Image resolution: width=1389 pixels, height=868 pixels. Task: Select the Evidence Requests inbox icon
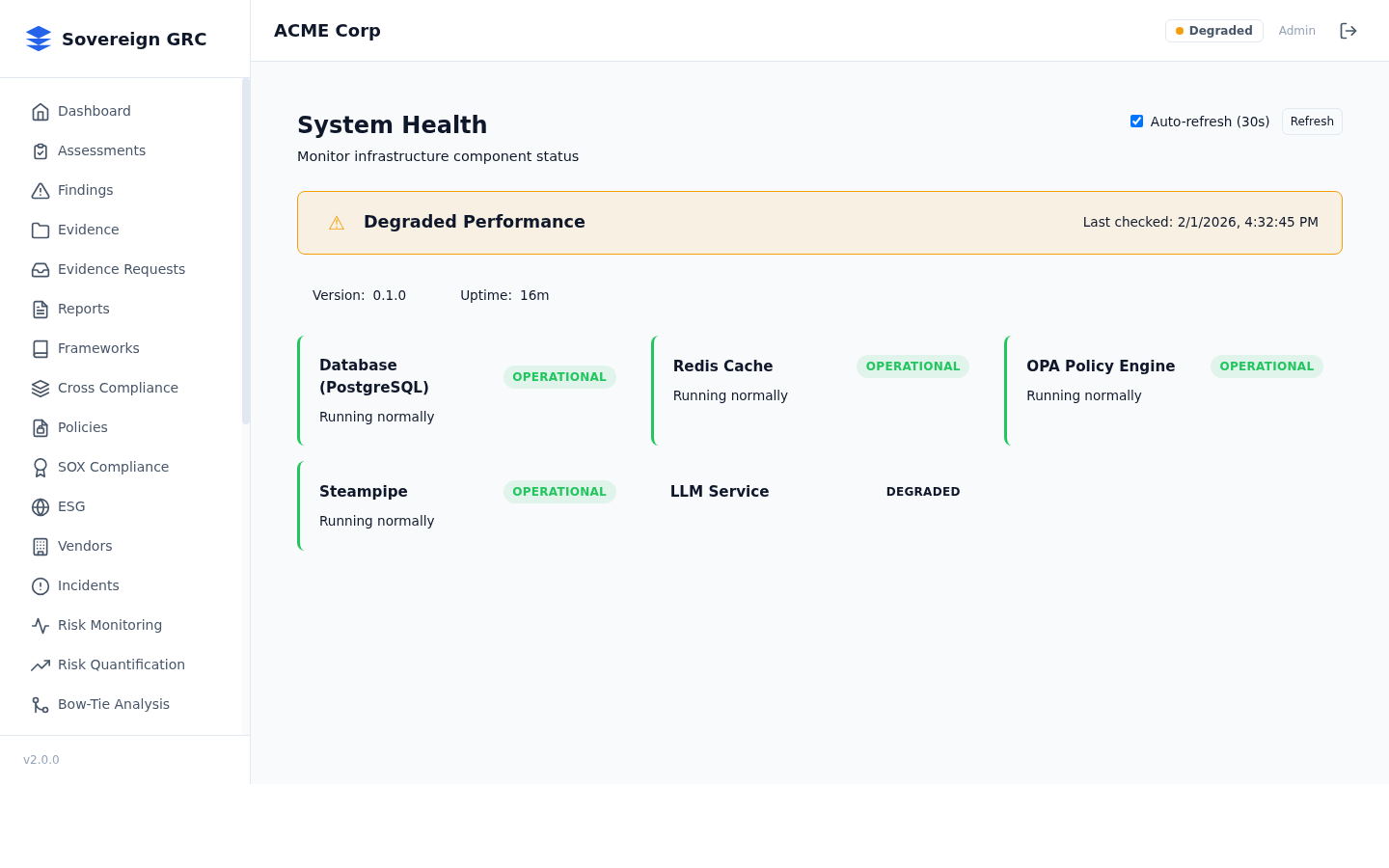tap(41, 269)
